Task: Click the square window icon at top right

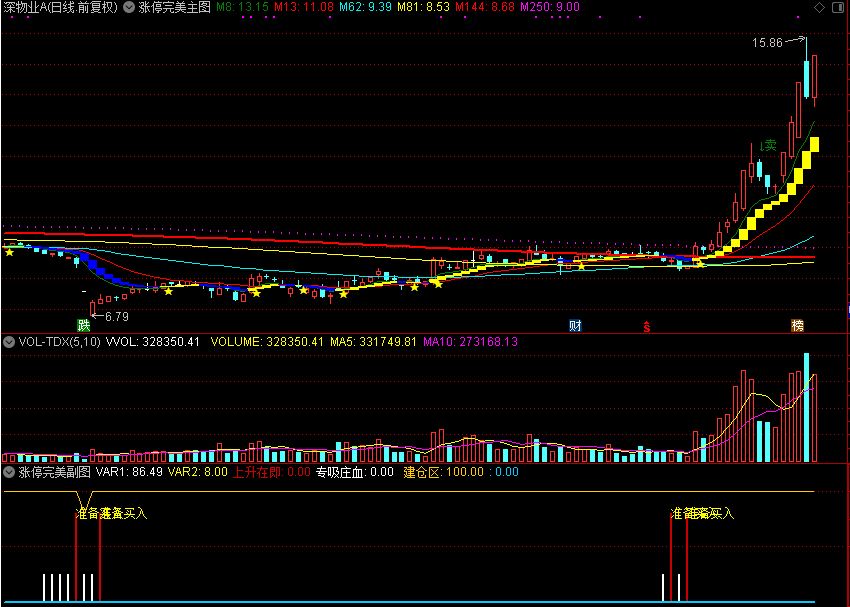Action: [837, 7]
